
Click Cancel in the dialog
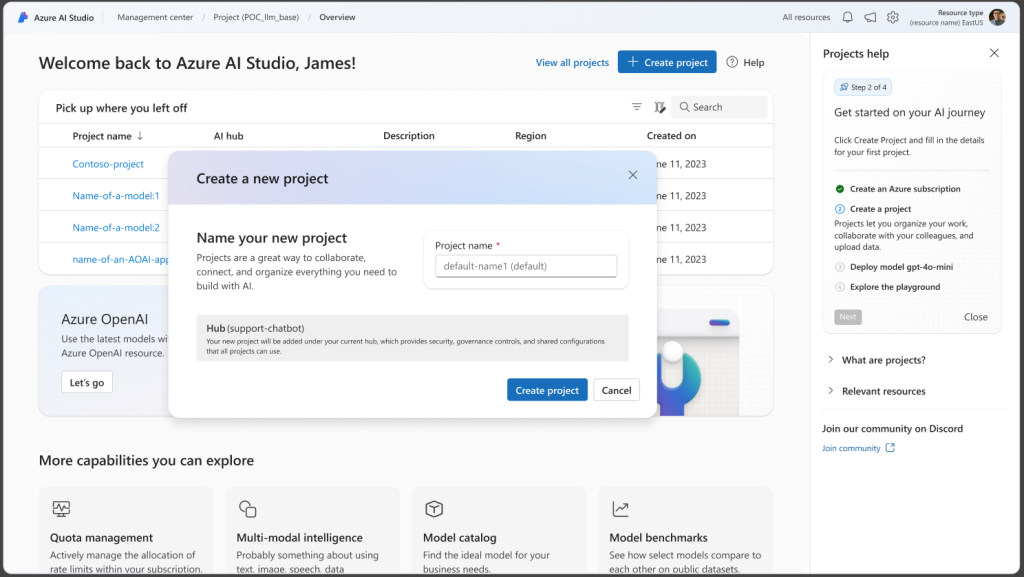pyautogui.click(x=616, y=390)
